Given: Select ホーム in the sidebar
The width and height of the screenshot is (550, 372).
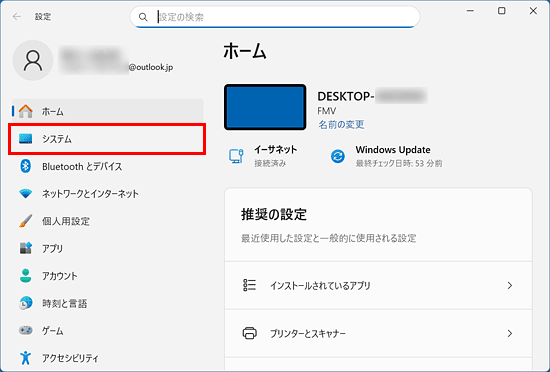Looking at the screenshot, I should pyautogui.click(x=108, y=111).
